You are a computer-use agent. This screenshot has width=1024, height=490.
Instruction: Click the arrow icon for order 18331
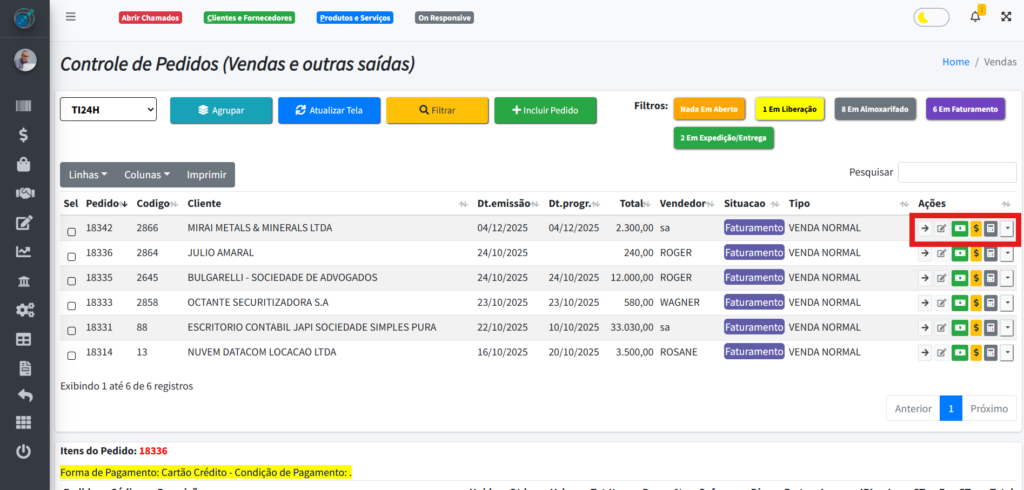point(925,328)
